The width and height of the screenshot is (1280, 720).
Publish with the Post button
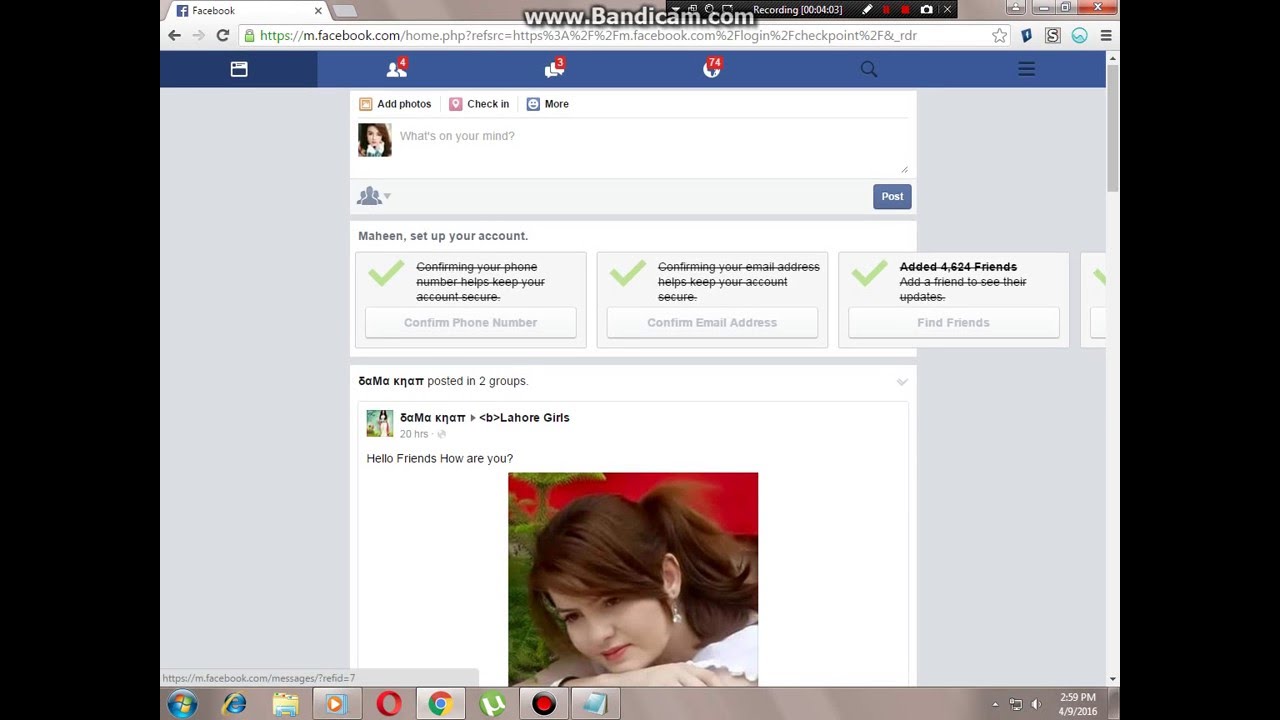[x=892, y=196]
